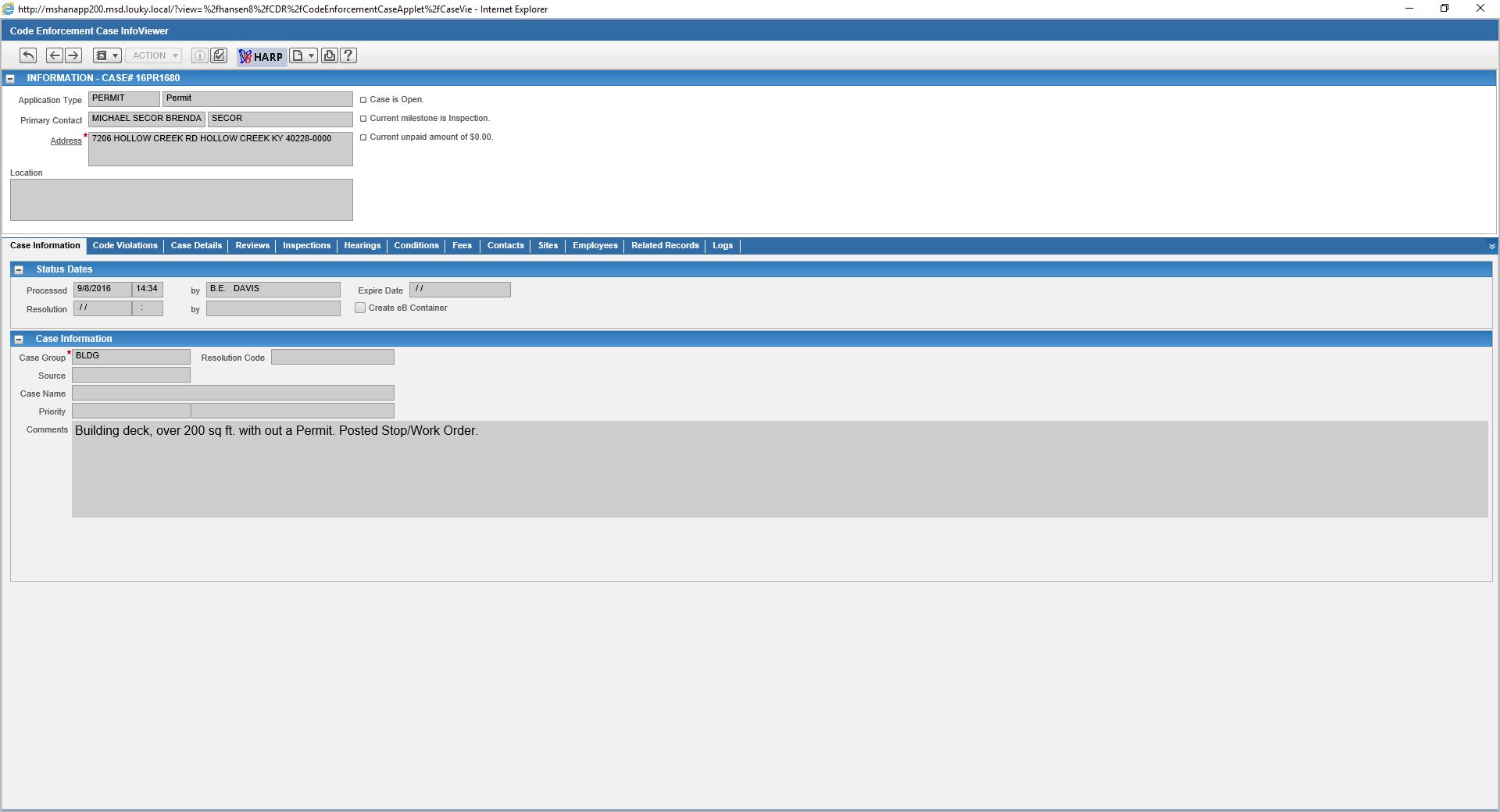The height and width of the screenshot is (812, 1500).
Task: Open the new document dropdown arrow
Action: pos(312,55)
